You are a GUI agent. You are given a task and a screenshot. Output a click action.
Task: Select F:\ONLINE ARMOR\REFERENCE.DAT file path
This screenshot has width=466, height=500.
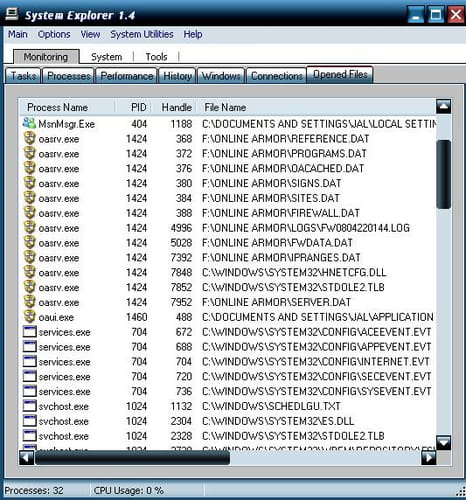(x=285, y=138)
